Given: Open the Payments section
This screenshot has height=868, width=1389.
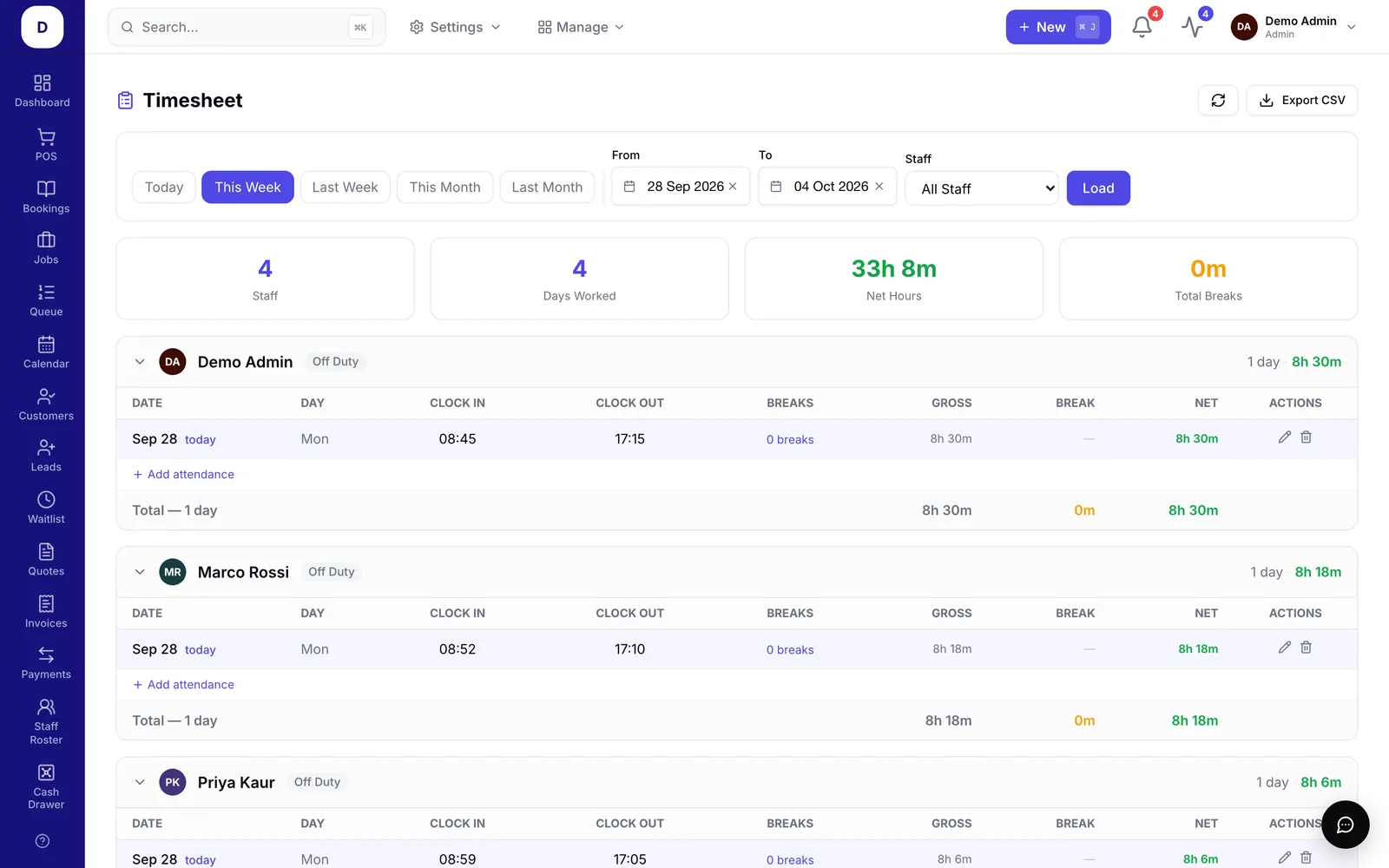Looking at the screenshot, I should coord(46,663).
